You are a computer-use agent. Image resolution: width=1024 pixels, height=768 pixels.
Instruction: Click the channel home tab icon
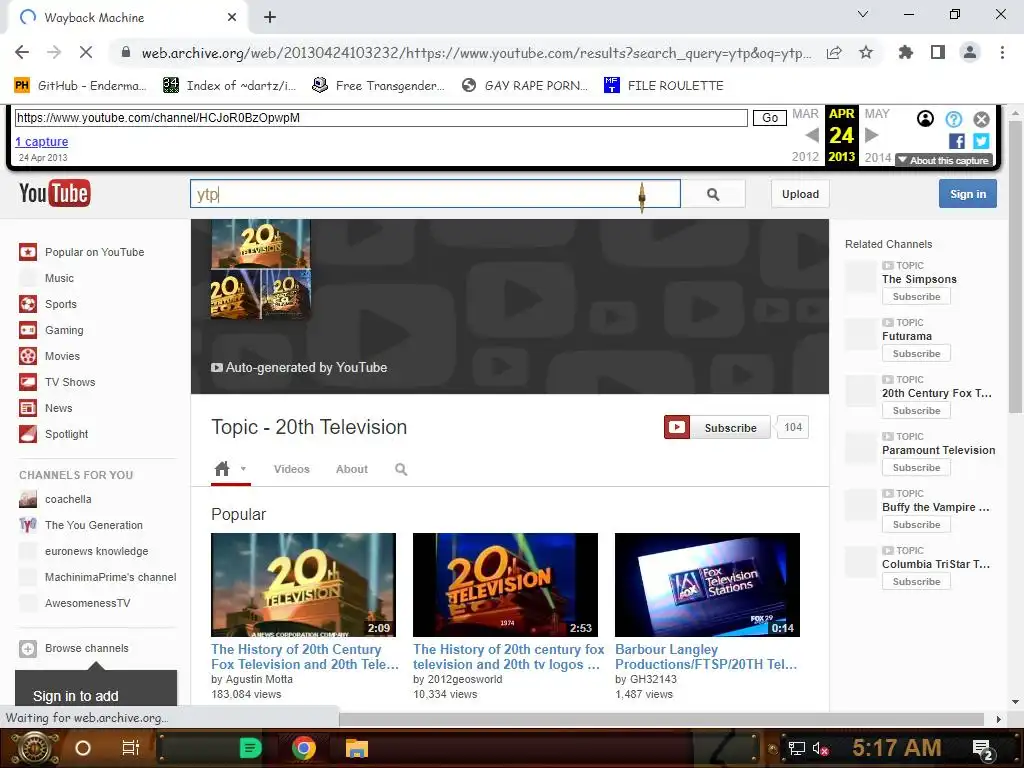coord(222,469)
